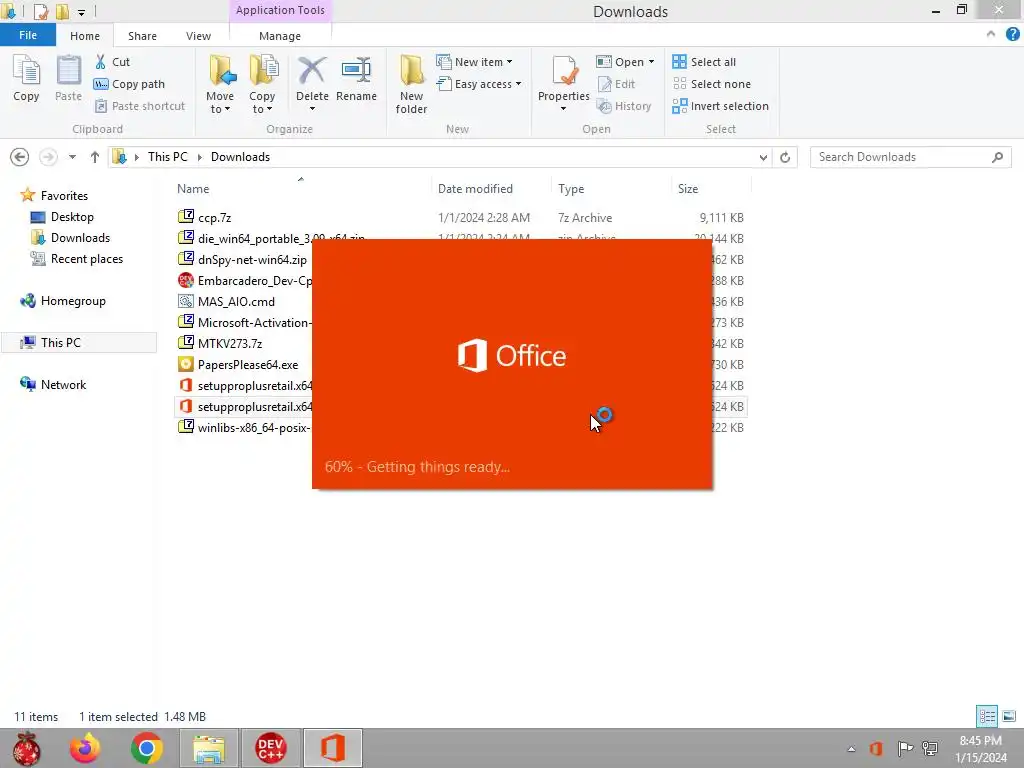Screen dimensions: 1024x768
Task: Select Downloads in navigation pane
Action: [x=80, y=238]
